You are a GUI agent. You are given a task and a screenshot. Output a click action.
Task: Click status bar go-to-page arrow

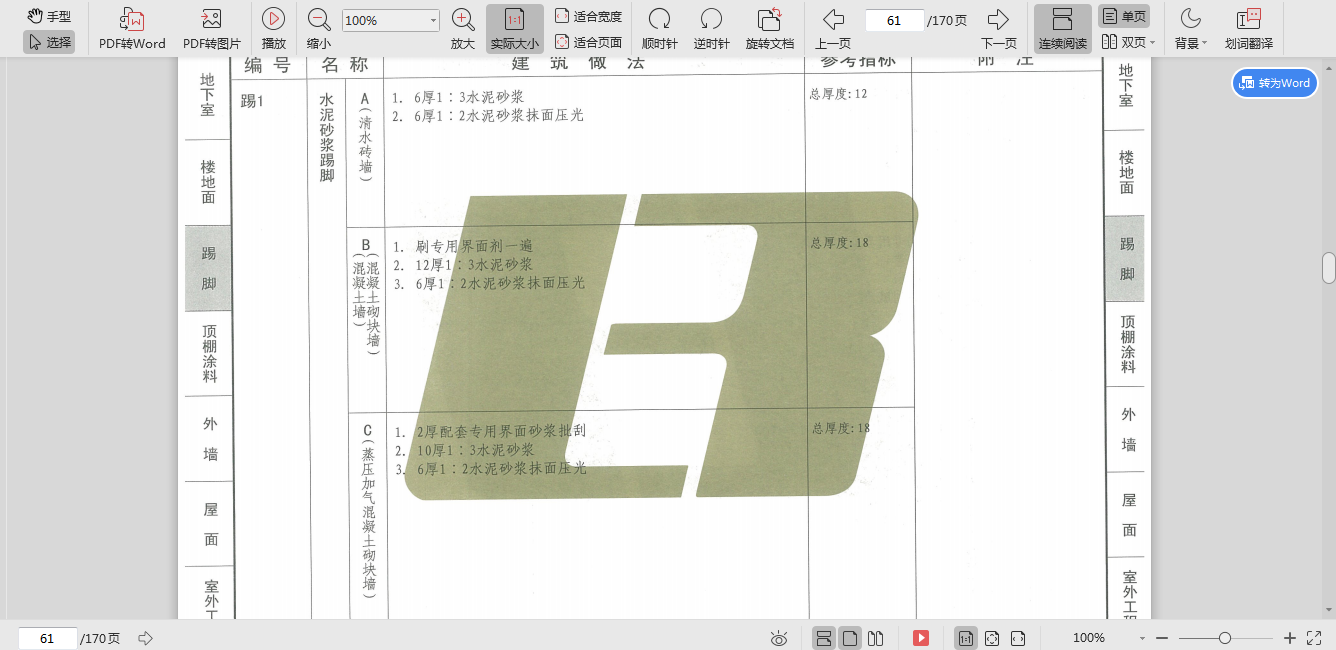click(145, 638)
